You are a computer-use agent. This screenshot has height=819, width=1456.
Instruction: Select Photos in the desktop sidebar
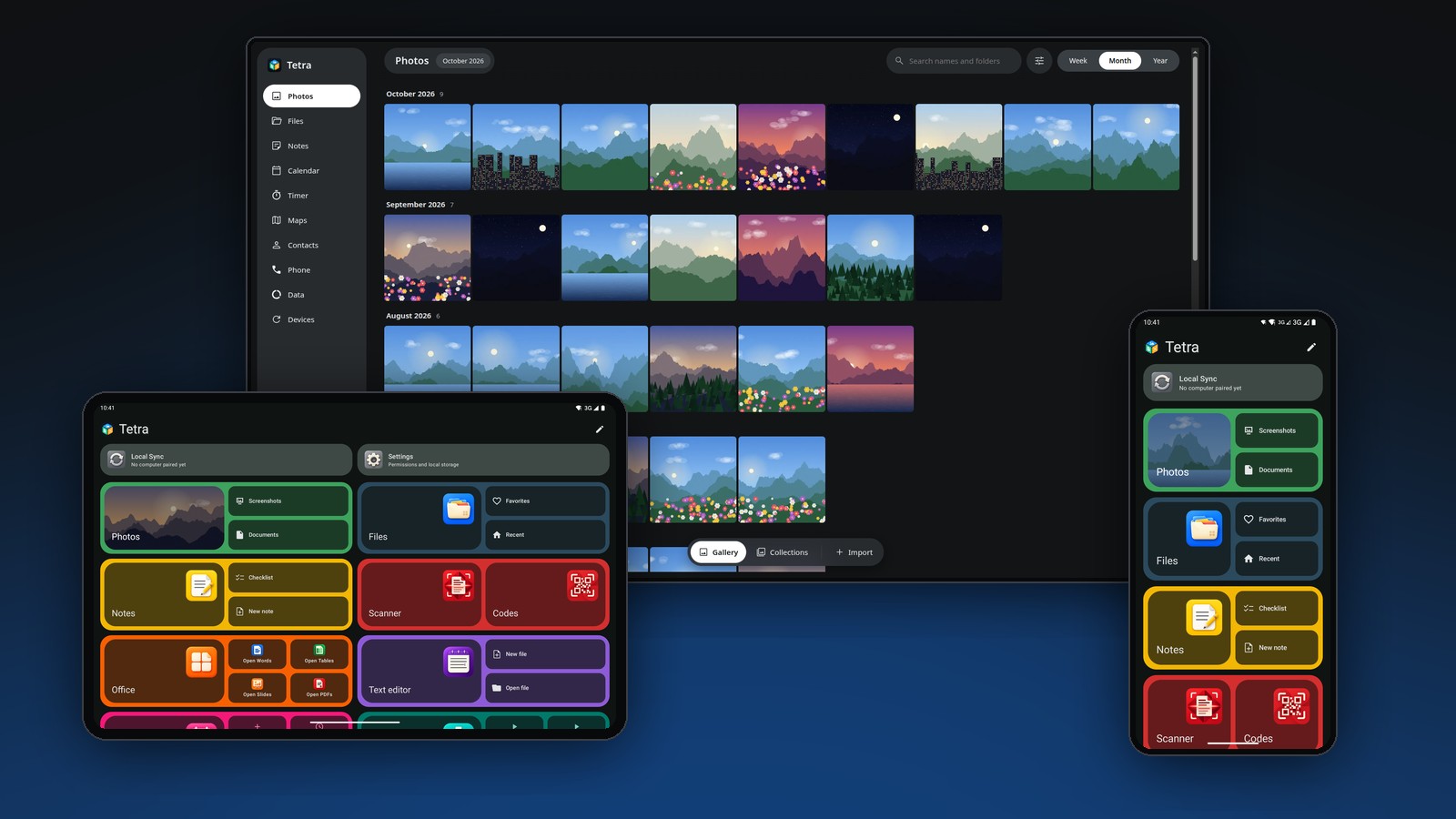(x=311, y=96)
